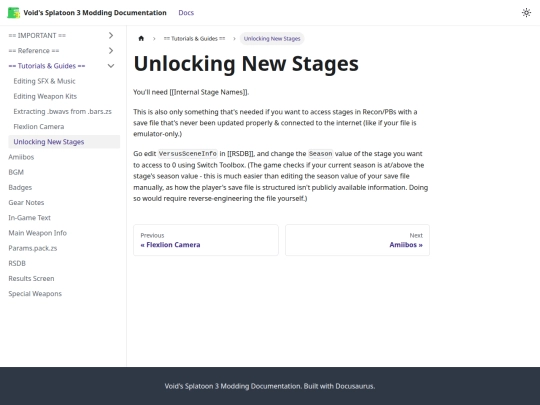Go to the previous page Flexlion Camera

[x=206, y=240]
